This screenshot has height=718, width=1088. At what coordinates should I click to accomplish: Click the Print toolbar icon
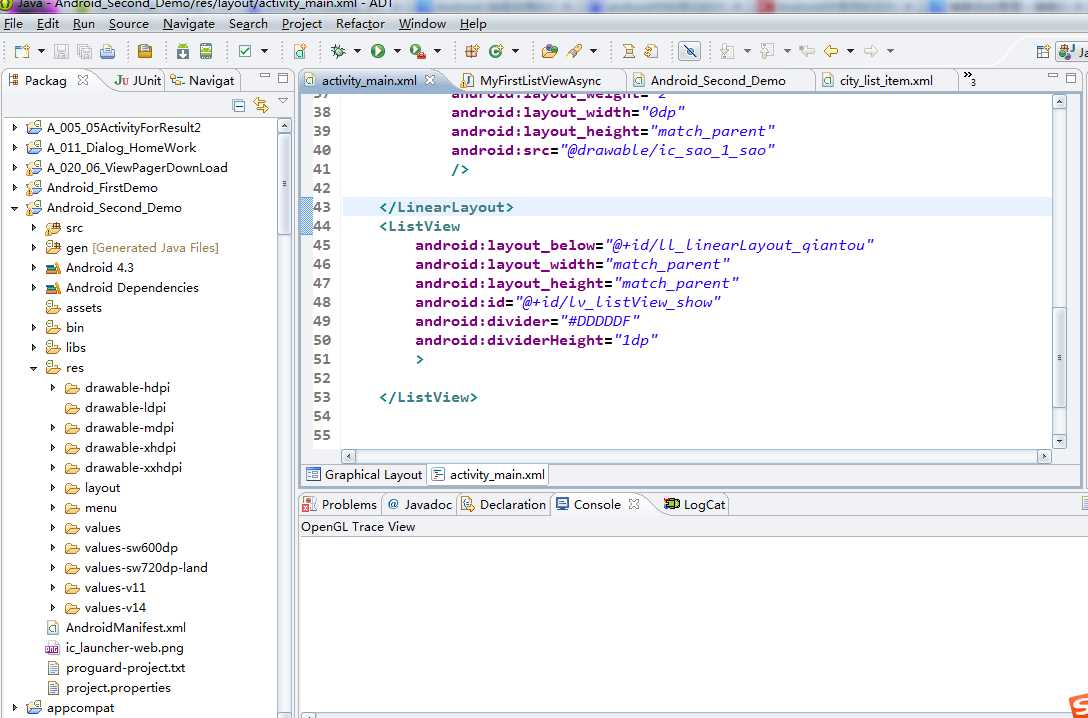(108, 51)
